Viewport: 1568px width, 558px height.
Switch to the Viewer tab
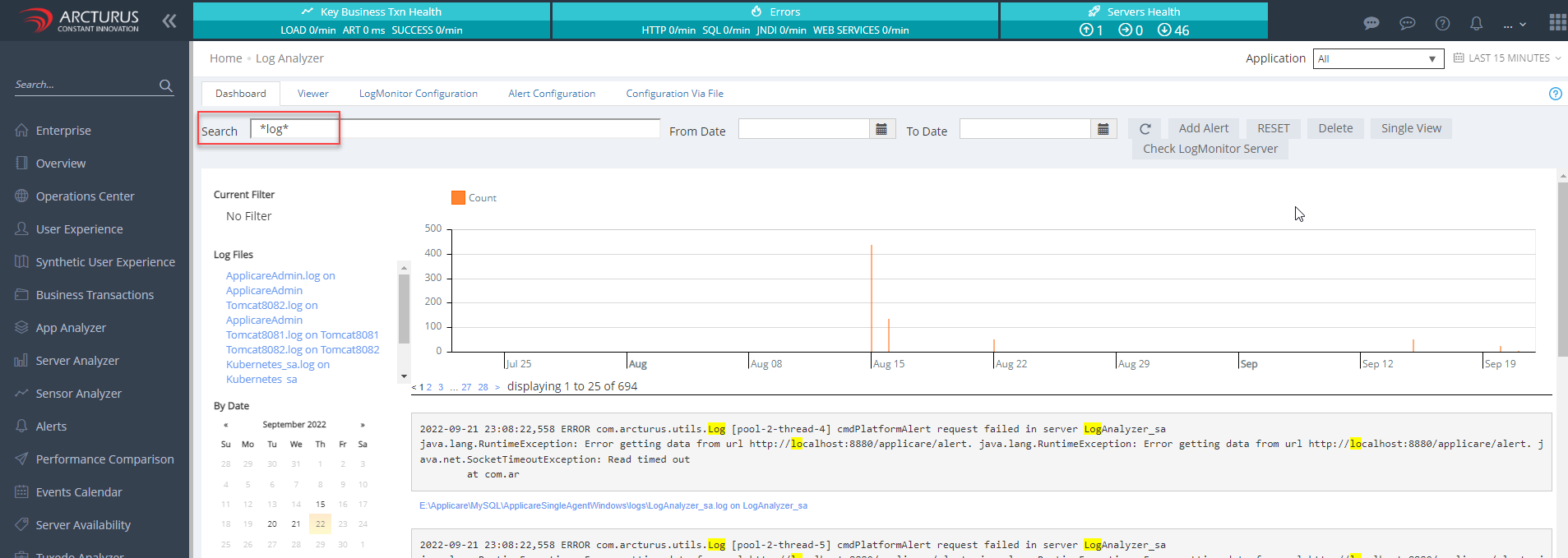pos(312,94)
